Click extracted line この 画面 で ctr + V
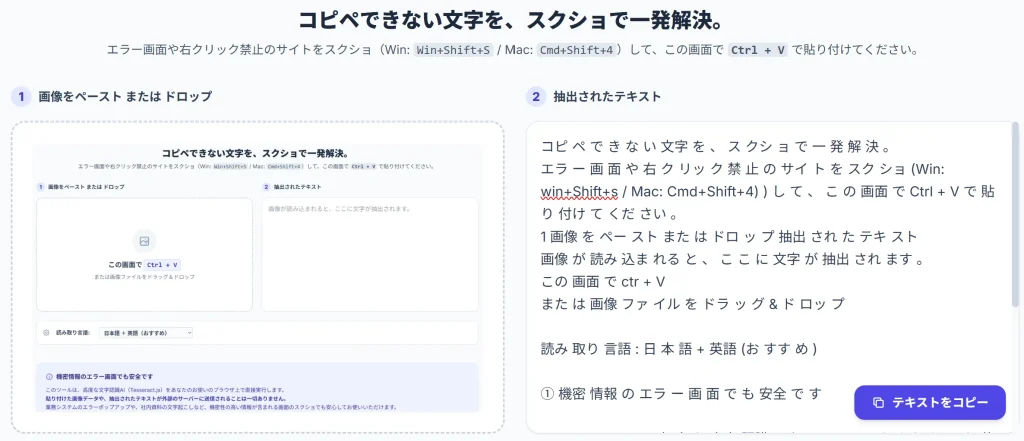 [x=603, y=282]
